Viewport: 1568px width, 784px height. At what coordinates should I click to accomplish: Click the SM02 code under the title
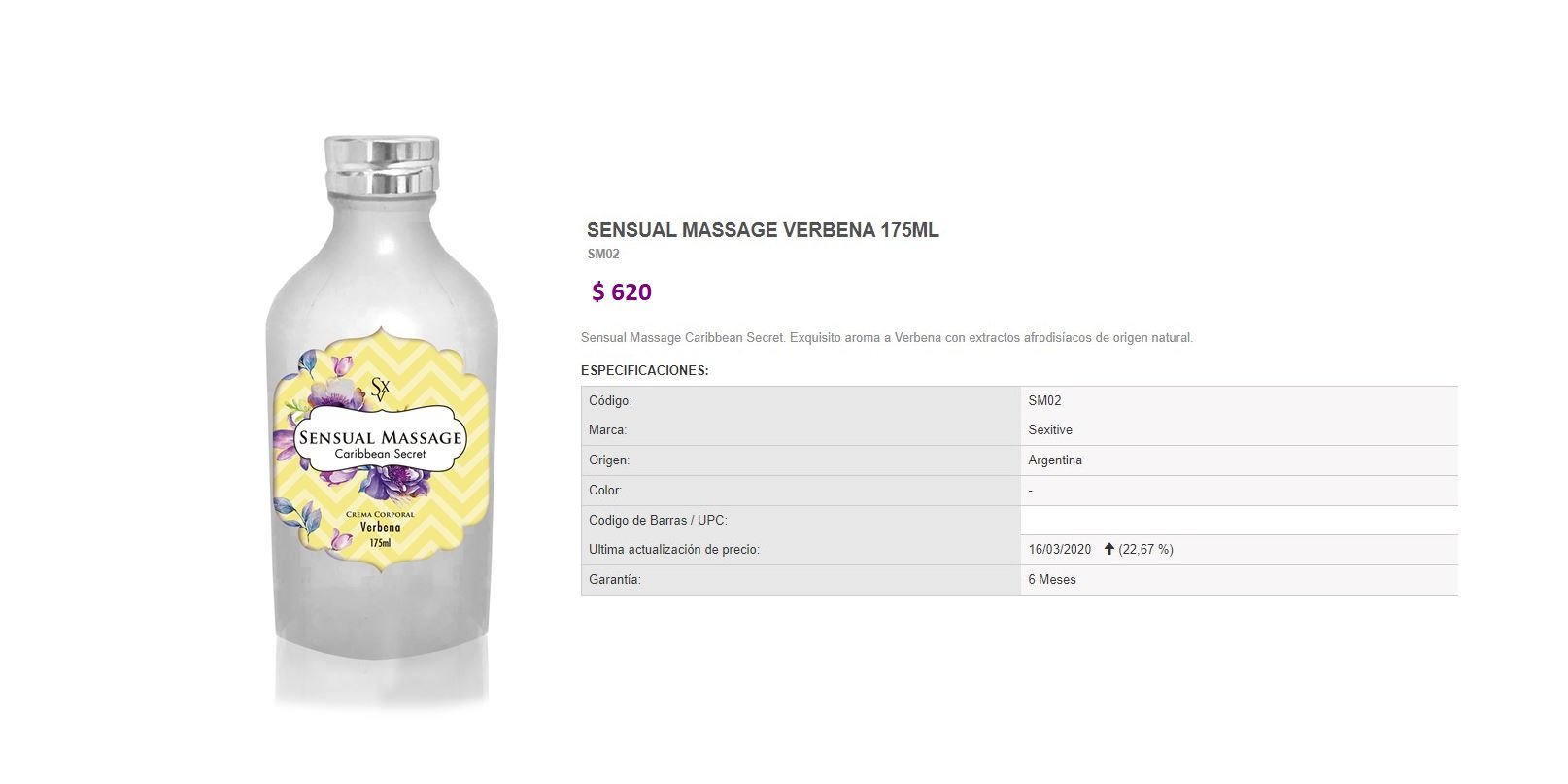pyautogui.click(x=603, y=255)
